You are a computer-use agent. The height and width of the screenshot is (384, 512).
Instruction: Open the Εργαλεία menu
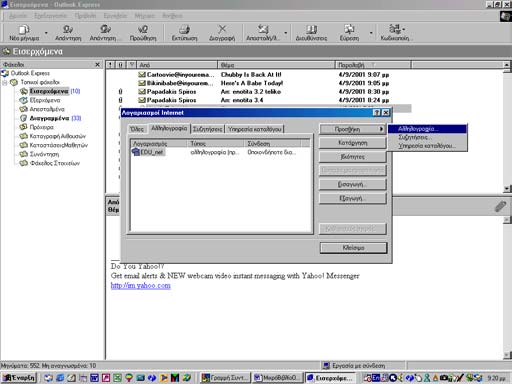point(115,16)
